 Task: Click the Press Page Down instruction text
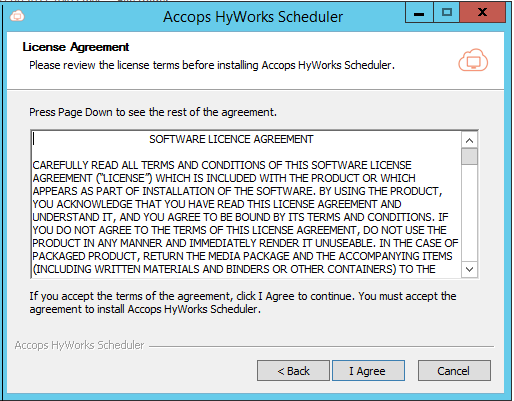pos(153,112)
